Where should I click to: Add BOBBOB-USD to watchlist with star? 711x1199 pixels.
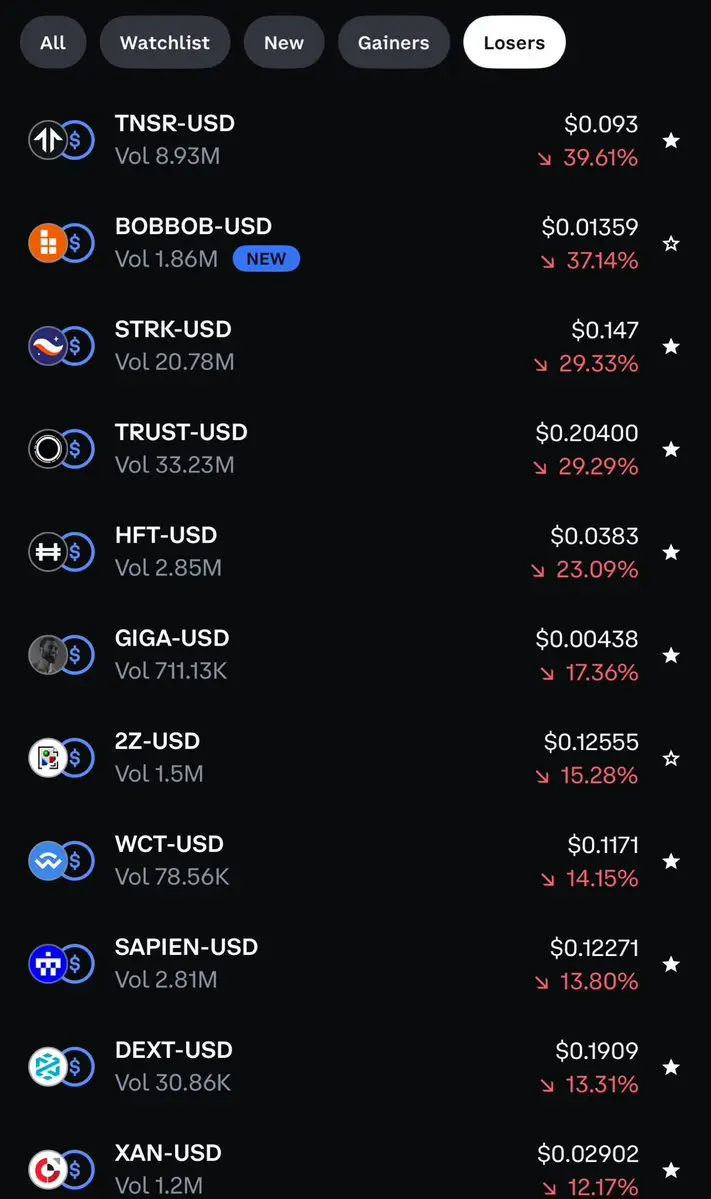pyautogui.click(x=671, y=244)
